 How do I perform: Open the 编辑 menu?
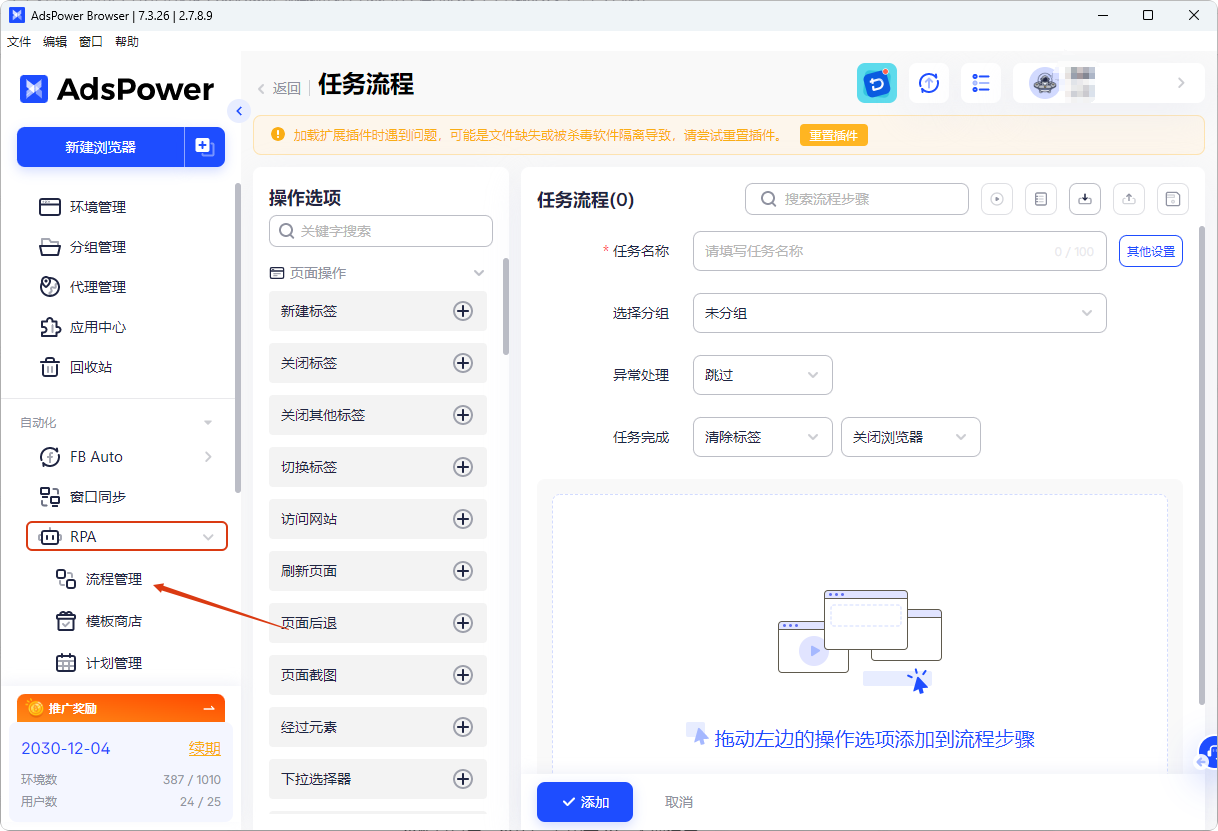[55, 42]
